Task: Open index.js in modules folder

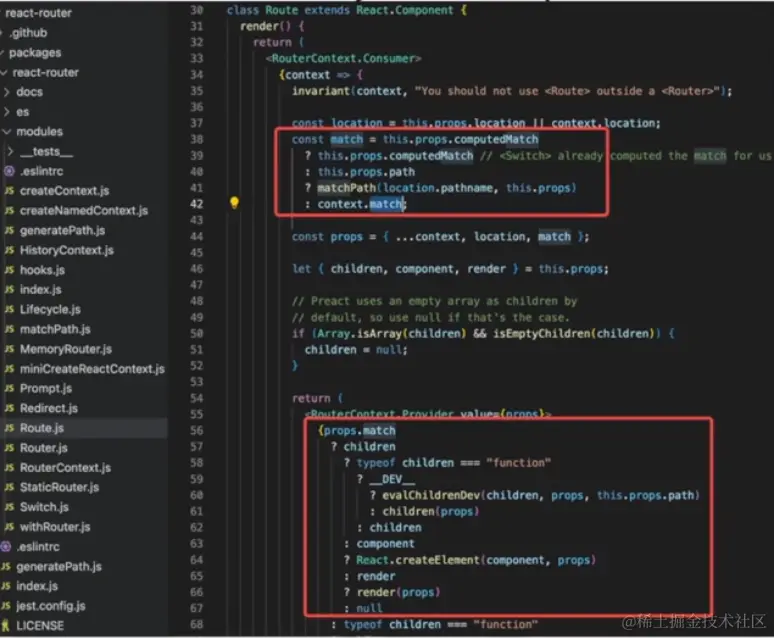Action: (40, 289)
